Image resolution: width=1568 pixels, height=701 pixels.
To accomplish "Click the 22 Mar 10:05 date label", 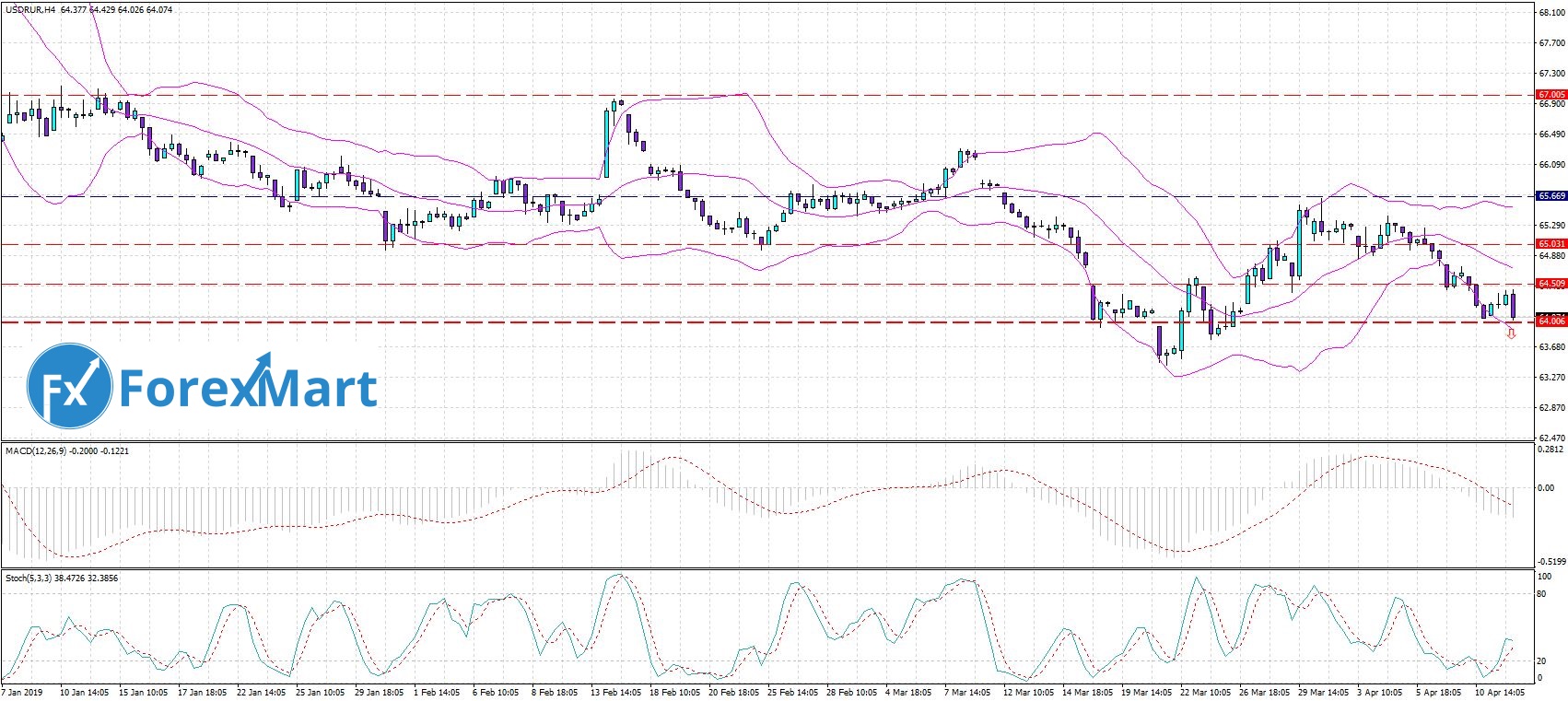I will tap(1205, 692).
